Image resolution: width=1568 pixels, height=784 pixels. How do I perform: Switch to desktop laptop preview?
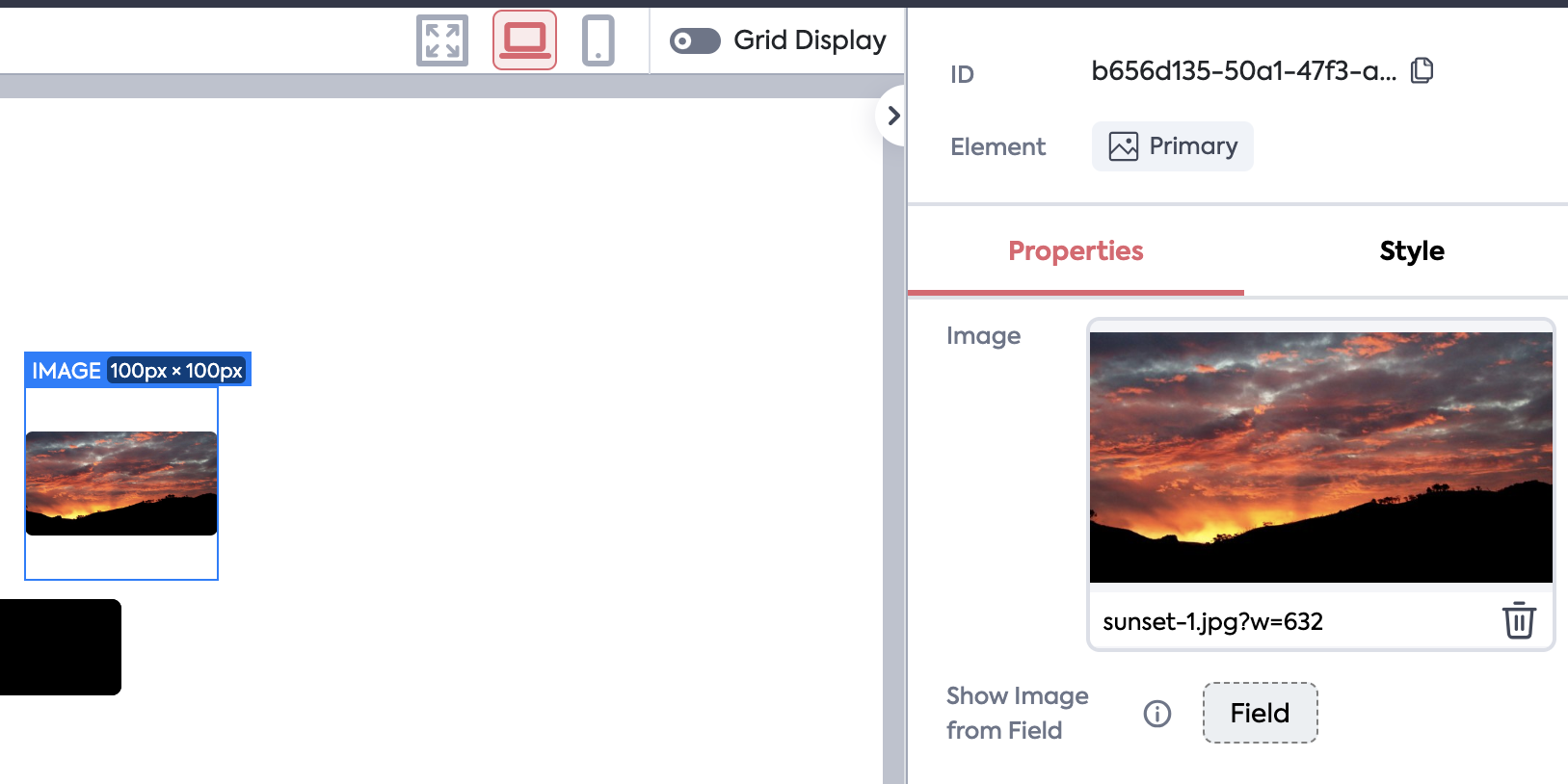(524, 40)
